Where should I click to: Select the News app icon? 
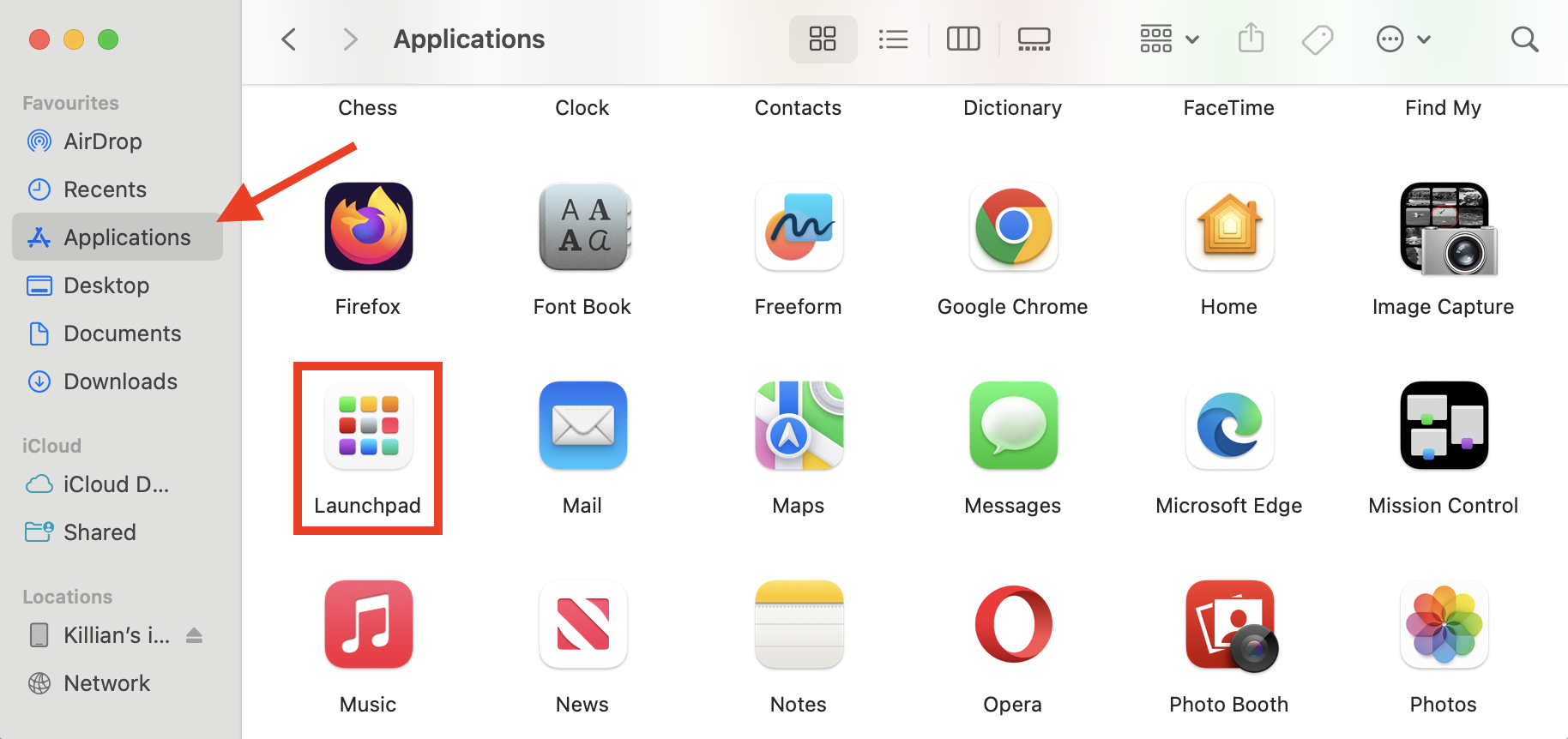(583, 624)
